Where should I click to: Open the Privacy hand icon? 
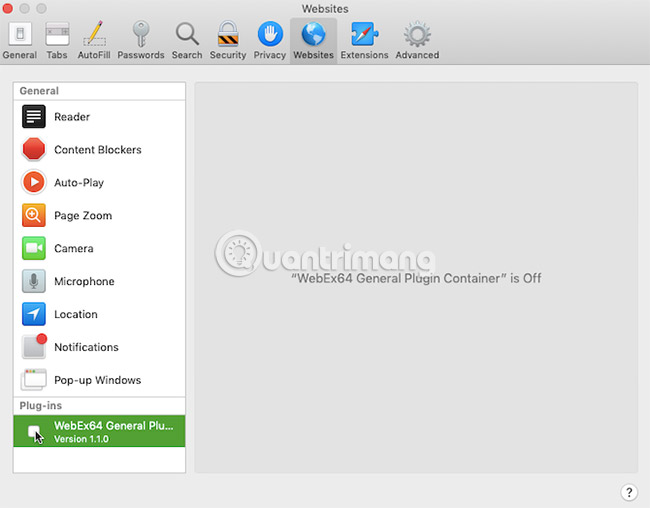pyautogui.click(x=270, y=34)
